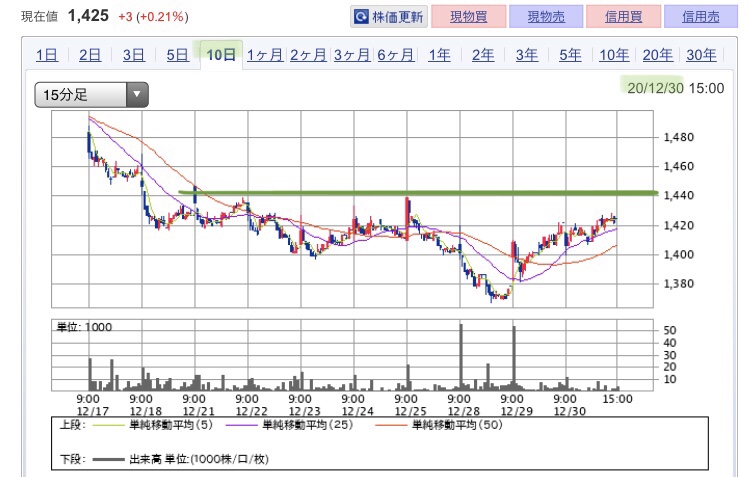Switch to the 30年 chart tab
The width and height of the screenshot is (749, 477).
701,55
